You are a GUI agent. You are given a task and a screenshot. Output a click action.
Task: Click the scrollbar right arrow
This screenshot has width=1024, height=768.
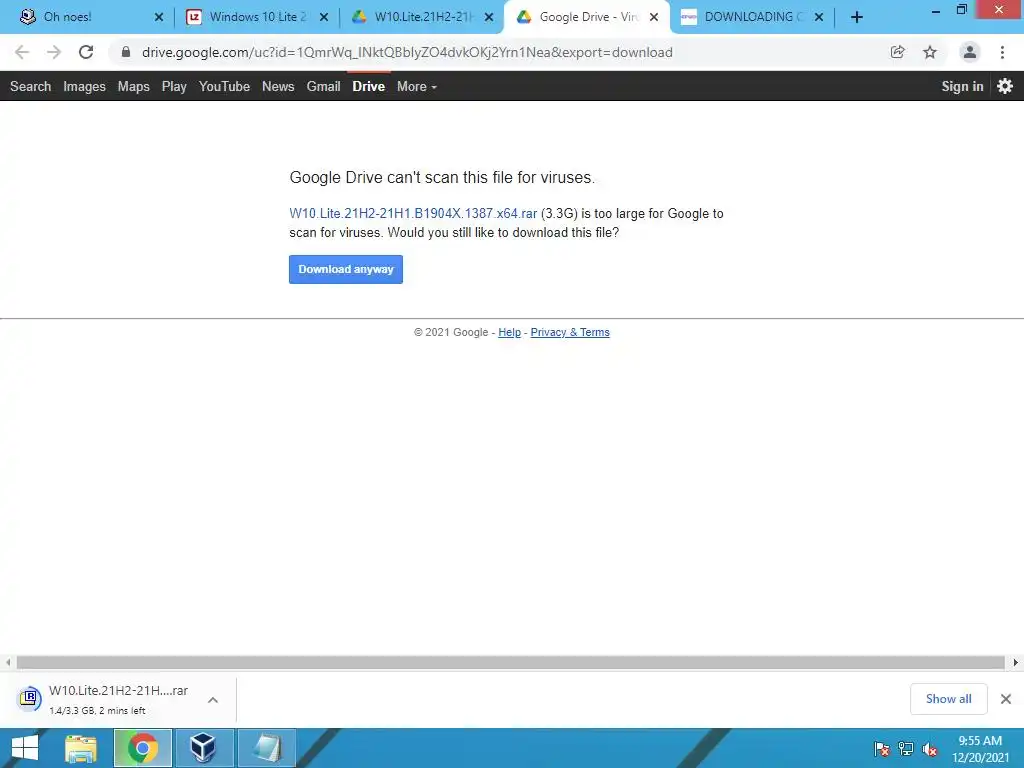pos(1016,662)
